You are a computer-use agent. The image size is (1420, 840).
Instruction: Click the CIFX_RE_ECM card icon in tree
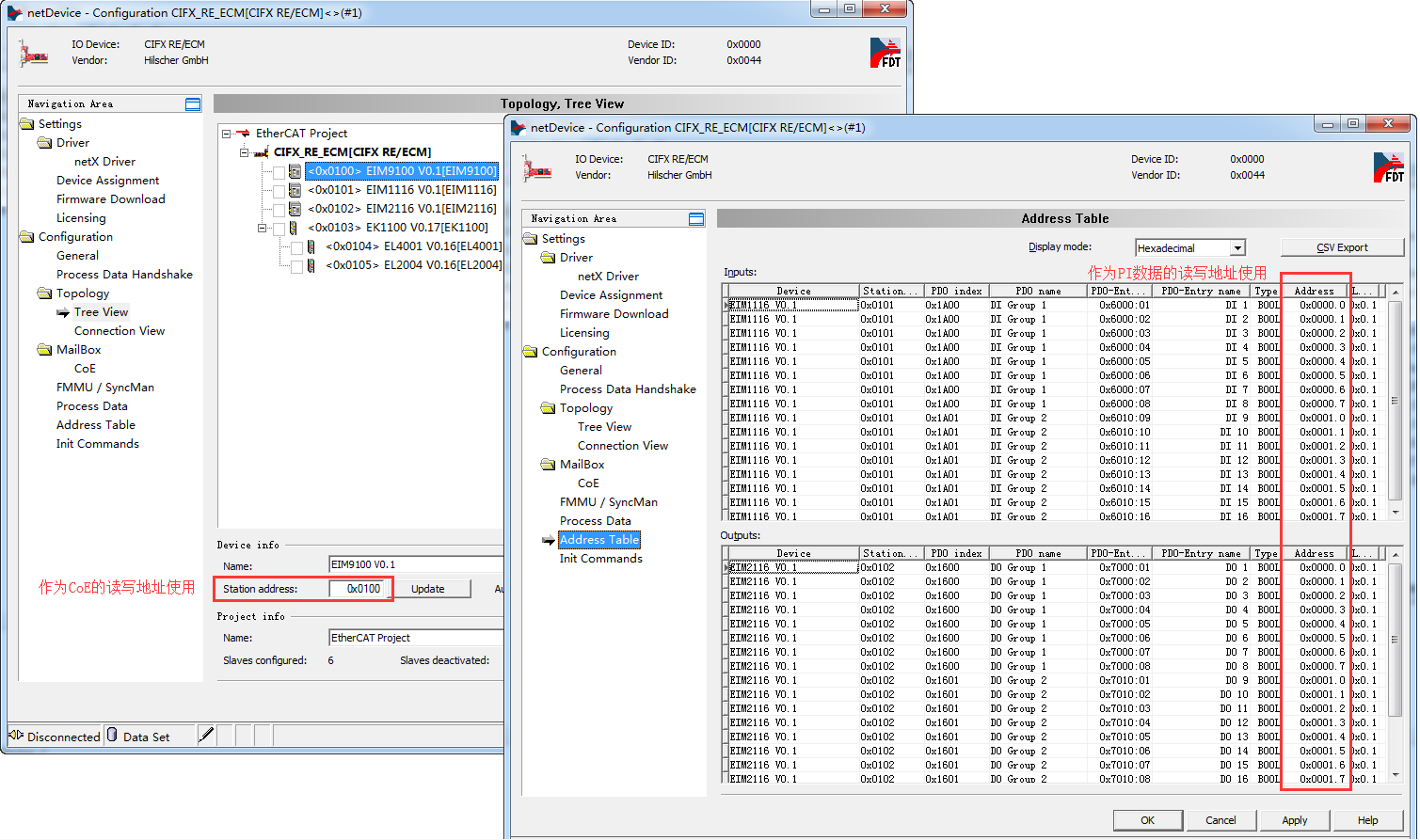(262, 152)
